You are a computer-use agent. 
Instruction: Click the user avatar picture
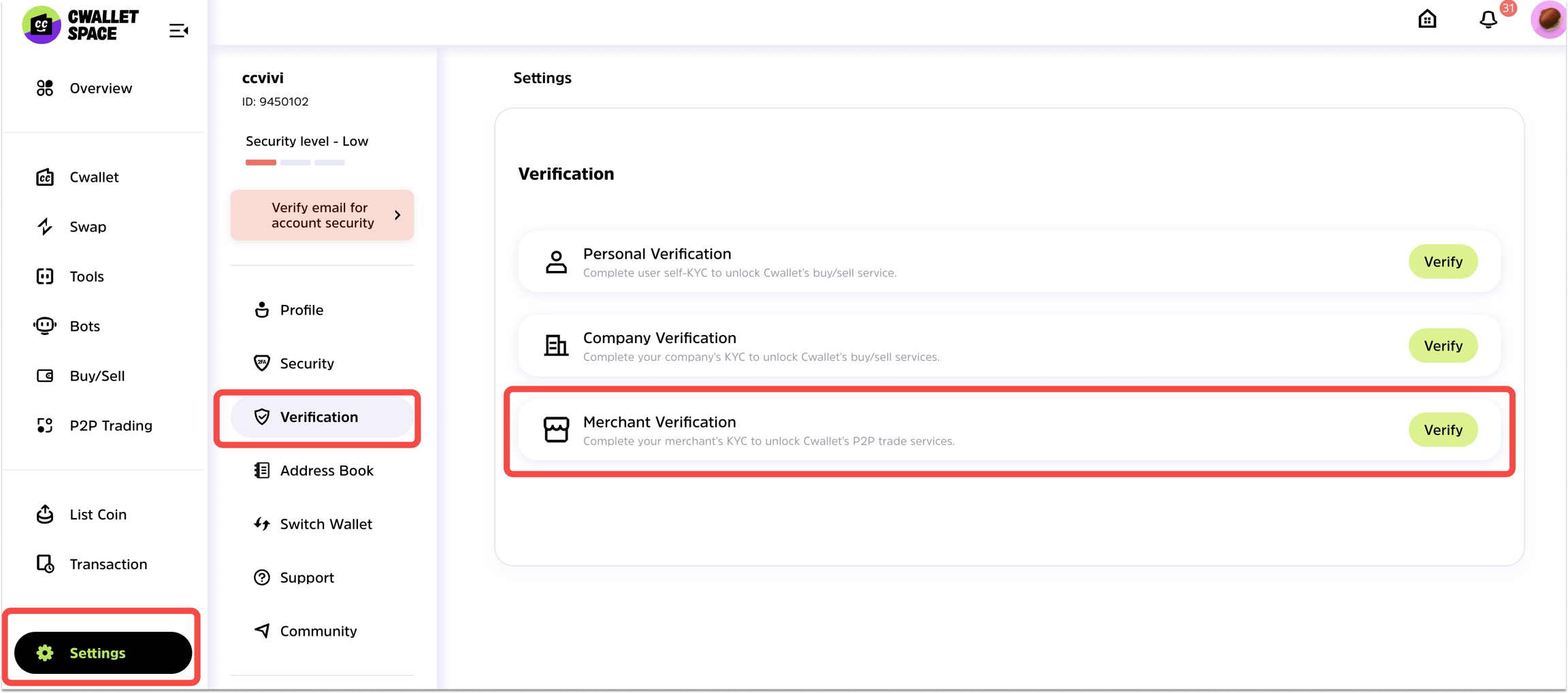point(1548,19)
